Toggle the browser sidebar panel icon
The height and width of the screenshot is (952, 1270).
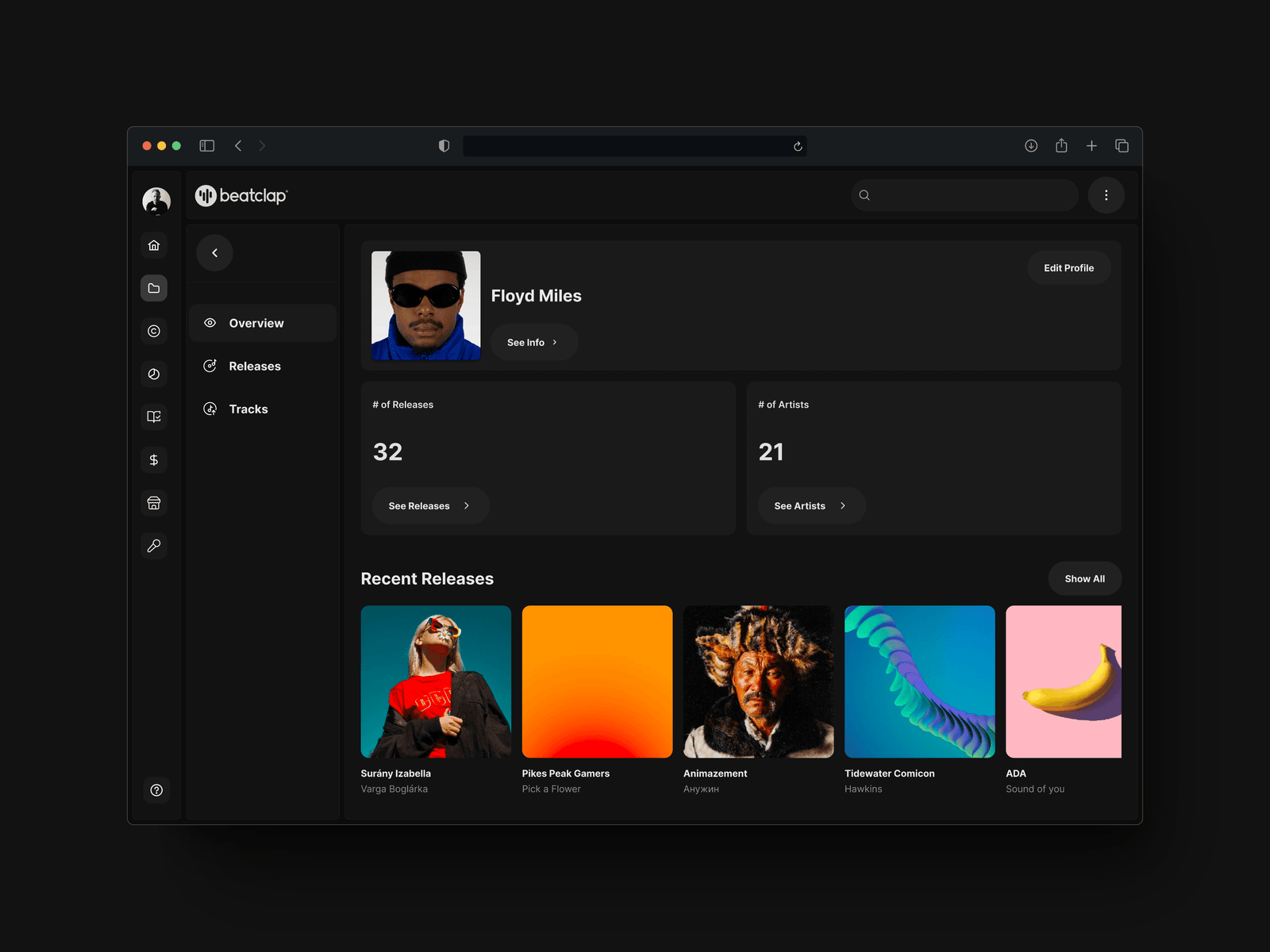[207, 146]
